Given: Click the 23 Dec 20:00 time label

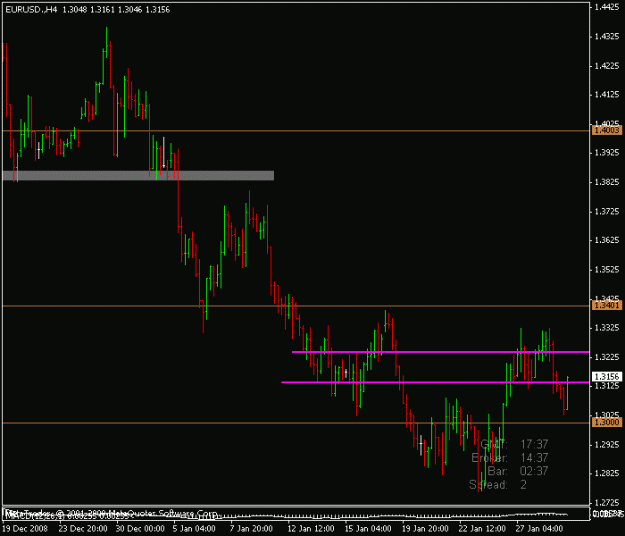Looking at the screenshot, I should pyautogui.click(x=83, y=529).
